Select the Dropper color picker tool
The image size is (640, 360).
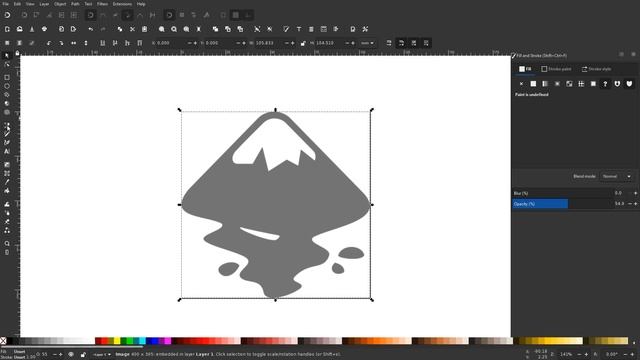(7, 182)
